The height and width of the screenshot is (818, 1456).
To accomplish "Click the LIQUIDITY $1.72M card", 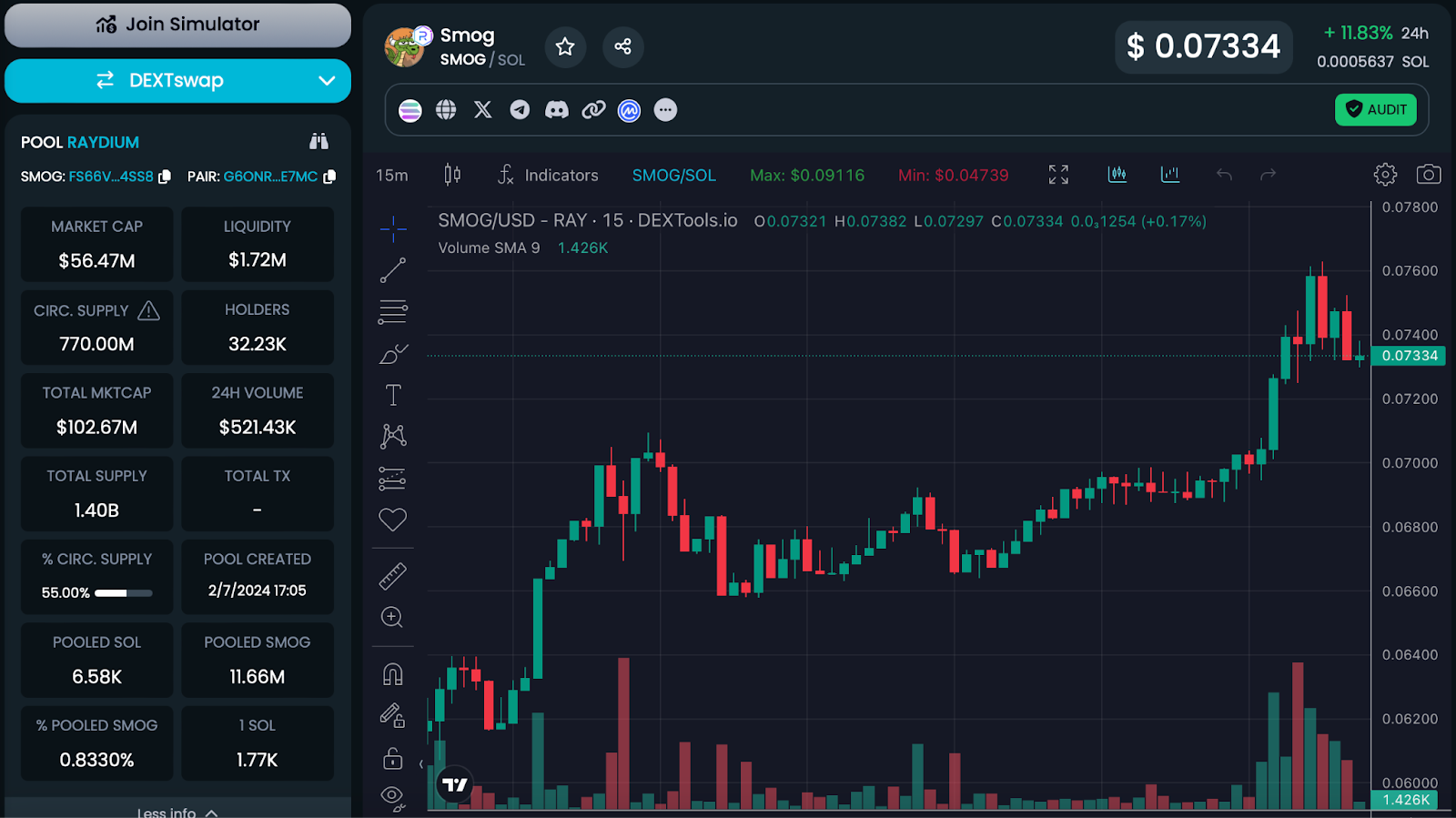I will [x=258, y=244].
